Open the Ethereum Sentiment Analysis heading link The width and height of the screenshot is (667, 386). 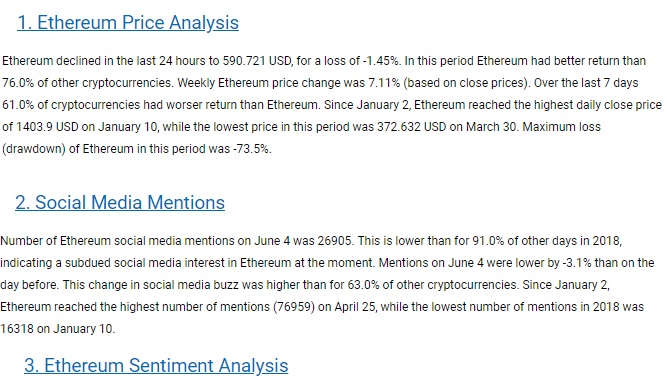coord(156,366)
